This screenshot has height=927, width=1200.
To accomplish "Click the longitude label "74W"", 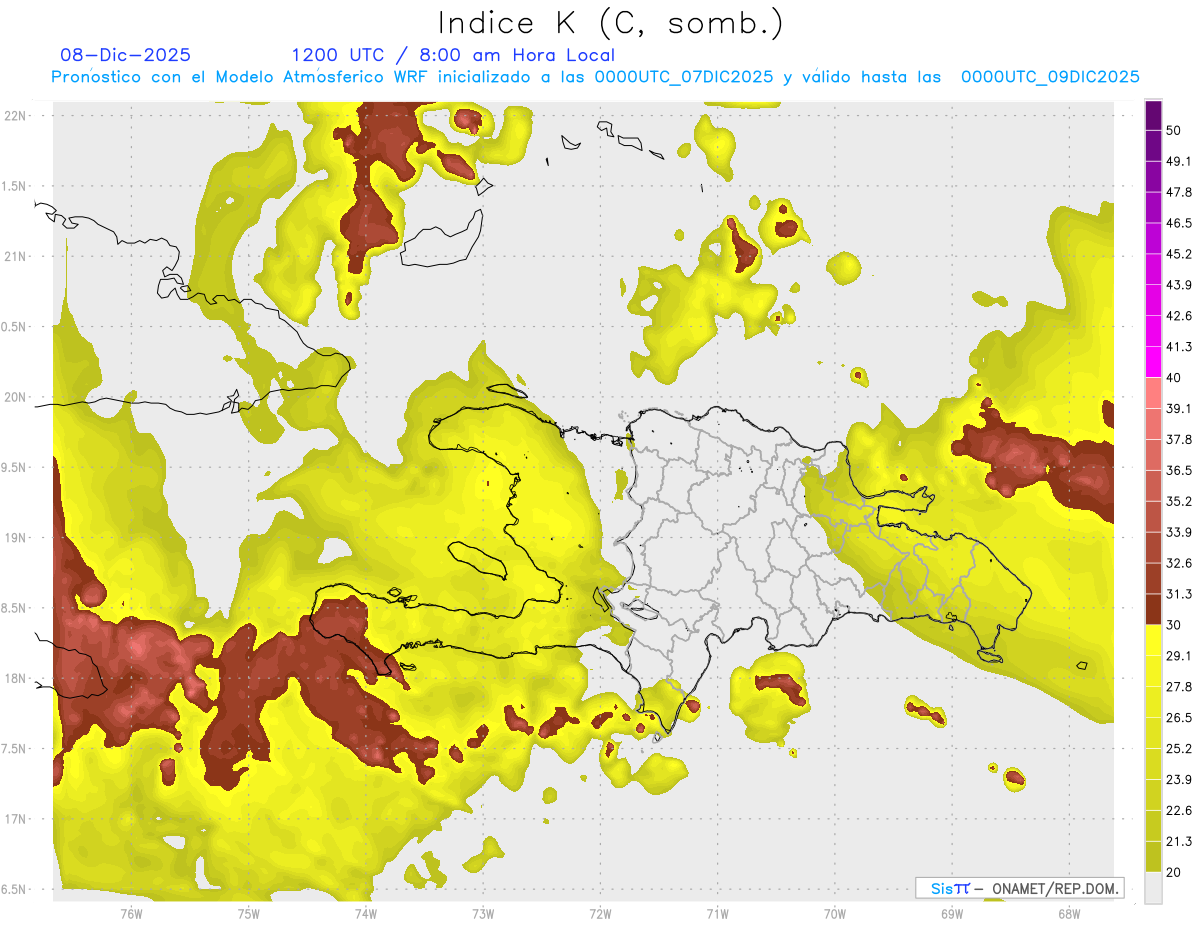I will (365, 912).
